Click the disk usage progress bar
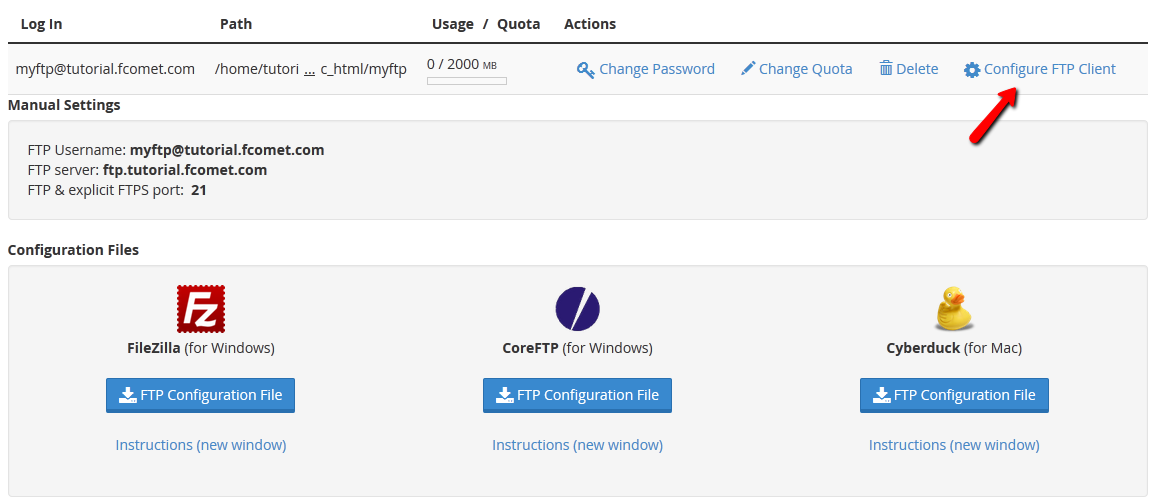 (x=466, y=81)
